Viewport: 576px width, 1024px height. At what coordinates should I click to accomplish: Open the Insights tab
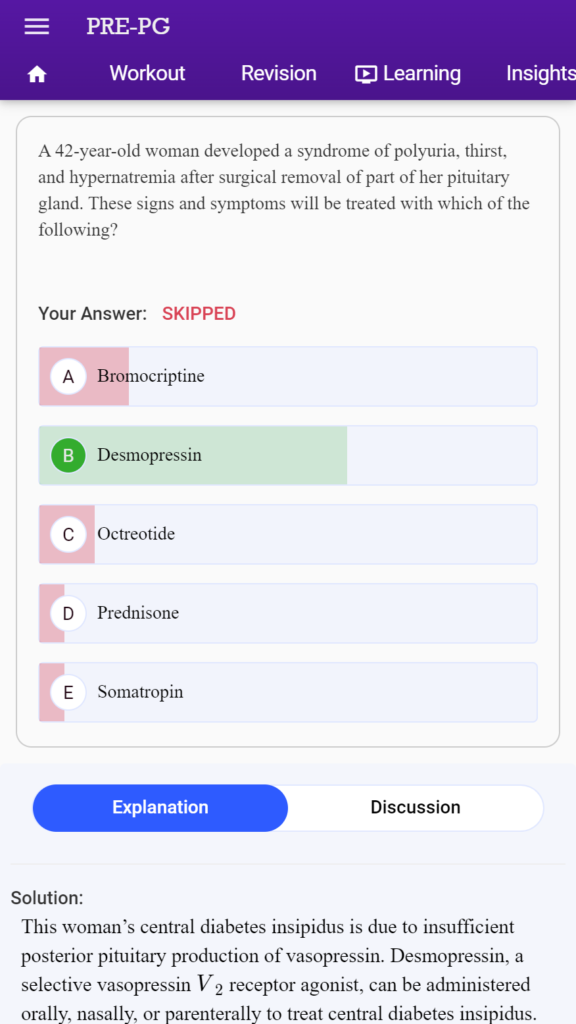click(541, 73)
